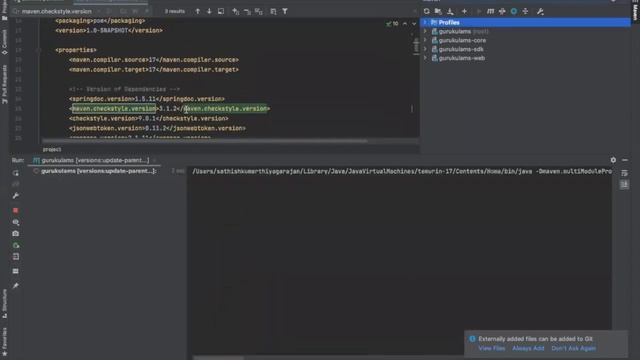Image resolution: width=640 pixels, height=360 pixels.
Task: Expand the gurukulams root module
Action: click(425, 31)
